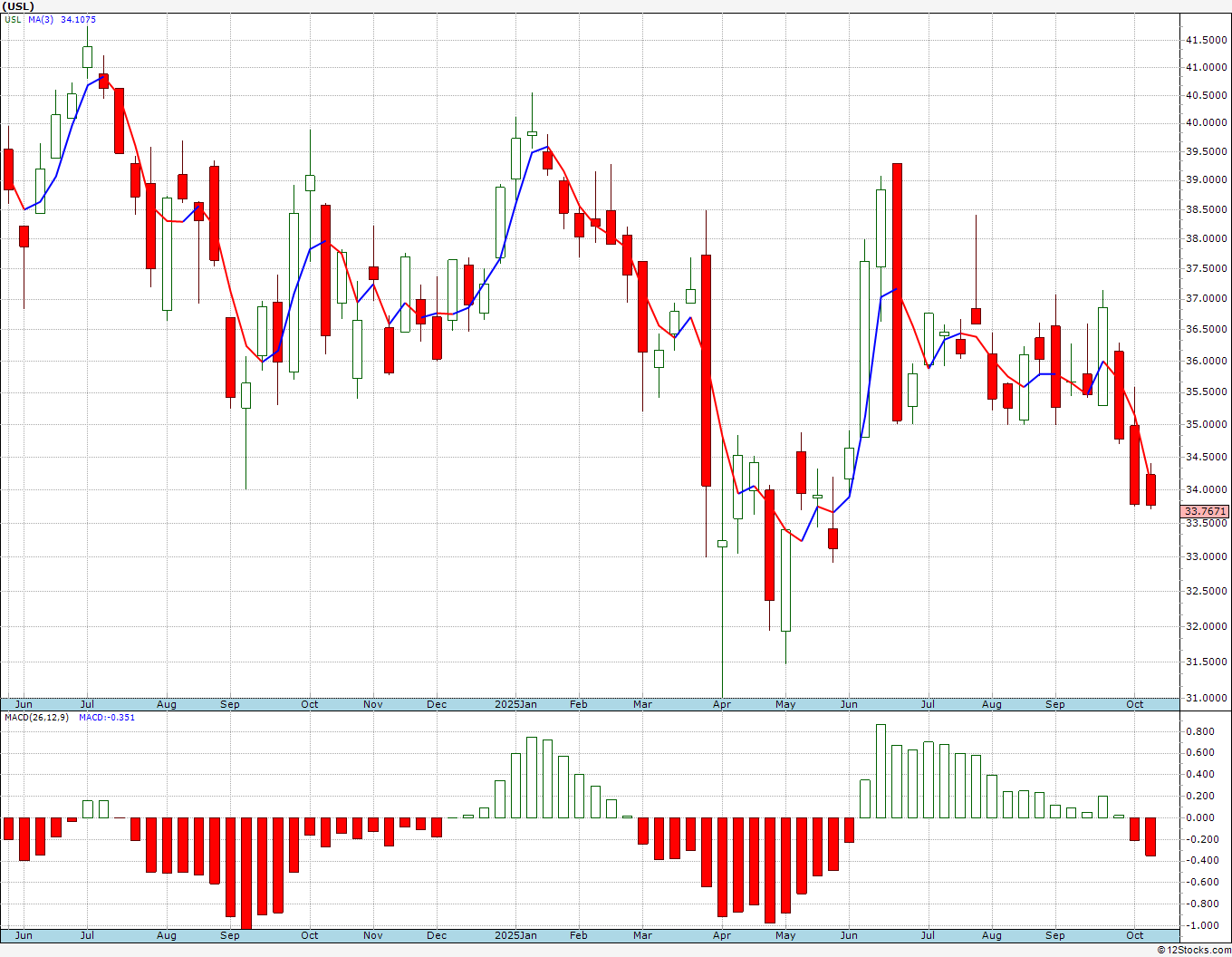1232x957 pixels.
Task: Open the 12Stocks.com watermark link
Action: pyautogui.click(x=1194, y=950)
